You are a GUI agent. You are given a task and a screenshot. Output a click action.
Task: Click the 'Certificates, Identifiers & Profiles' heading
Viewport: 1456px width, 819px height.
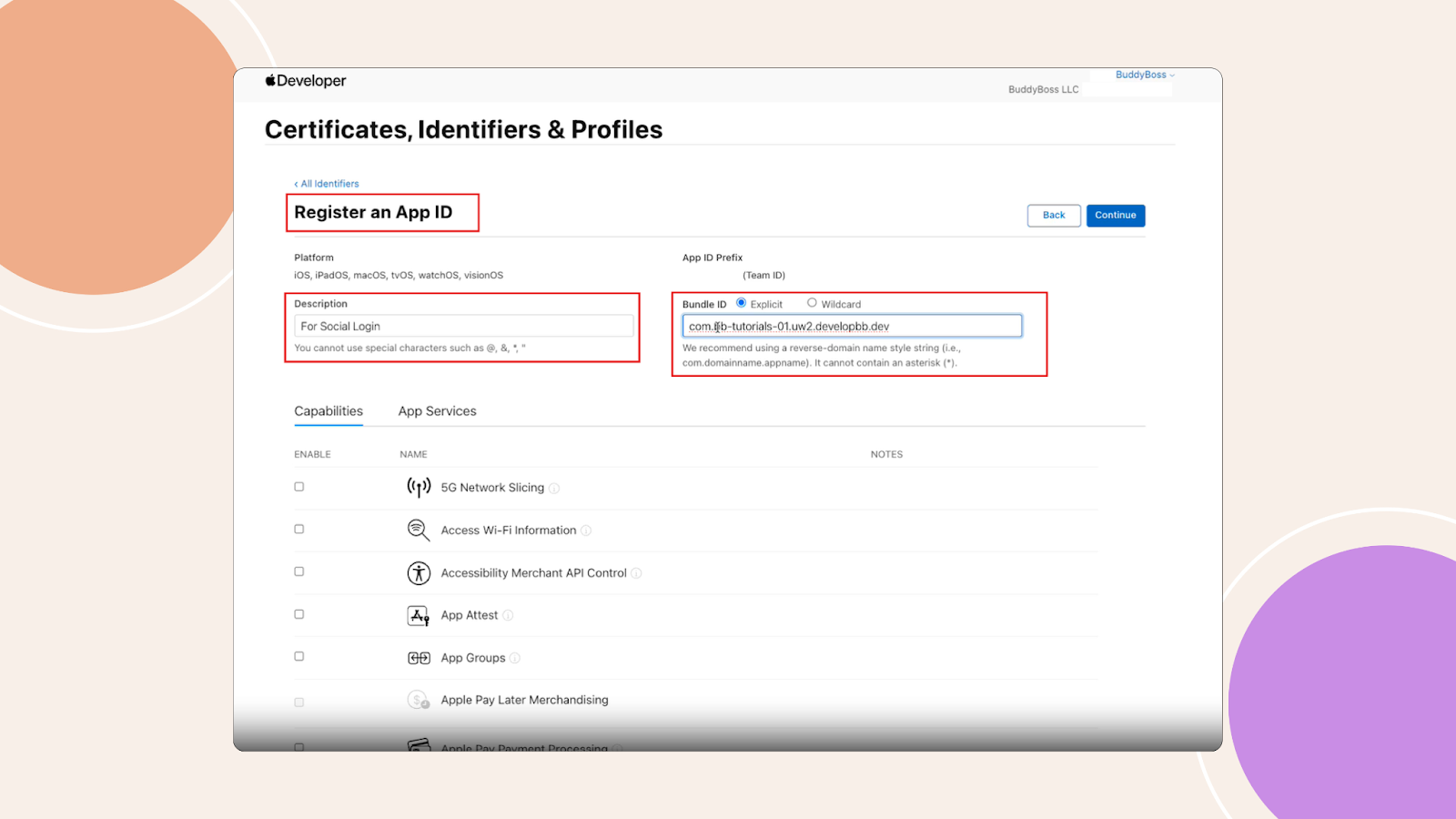[463, 129]
